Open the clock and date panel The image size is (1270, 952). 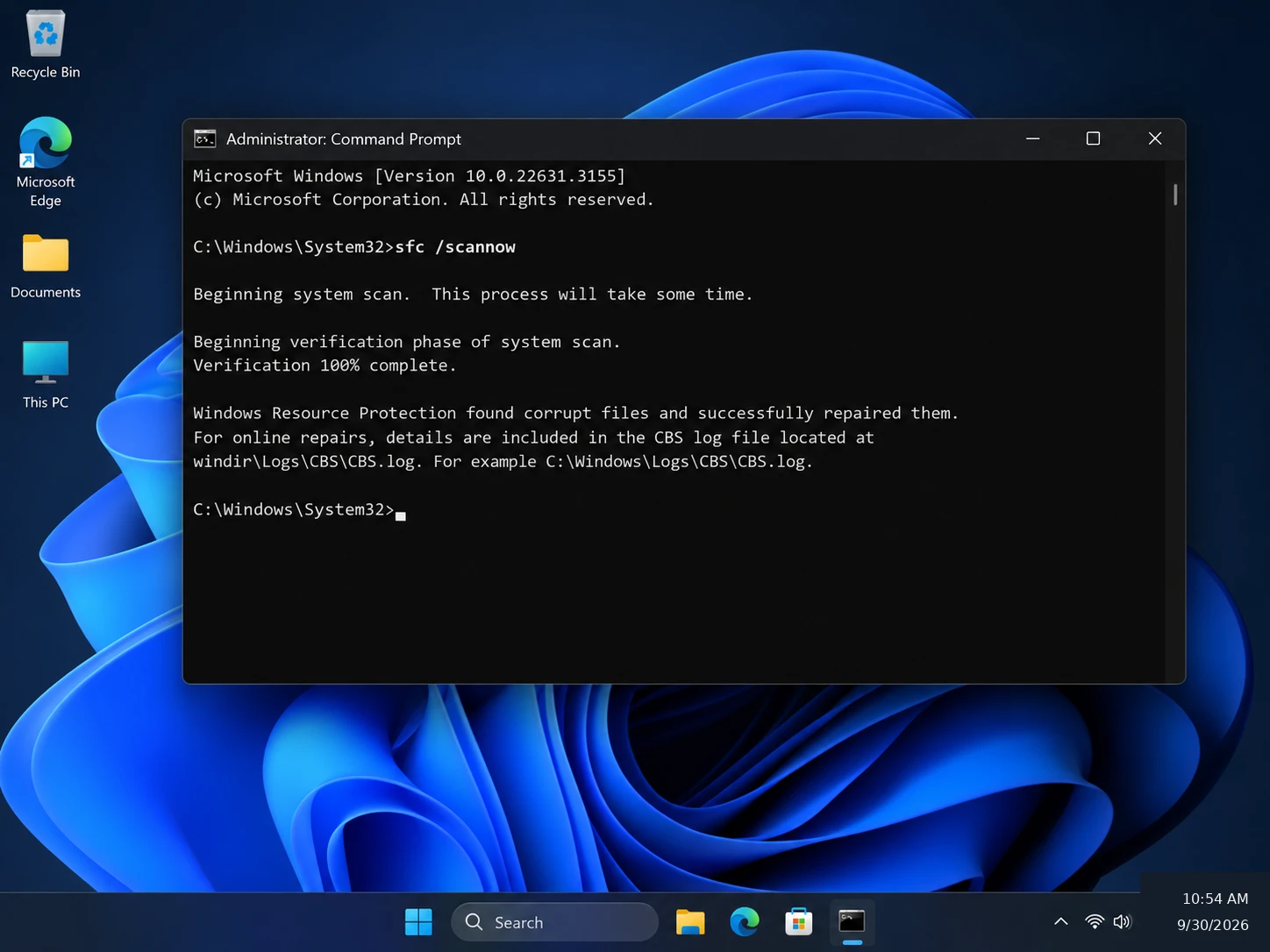pyautogui.click(x=1214, y=912)
